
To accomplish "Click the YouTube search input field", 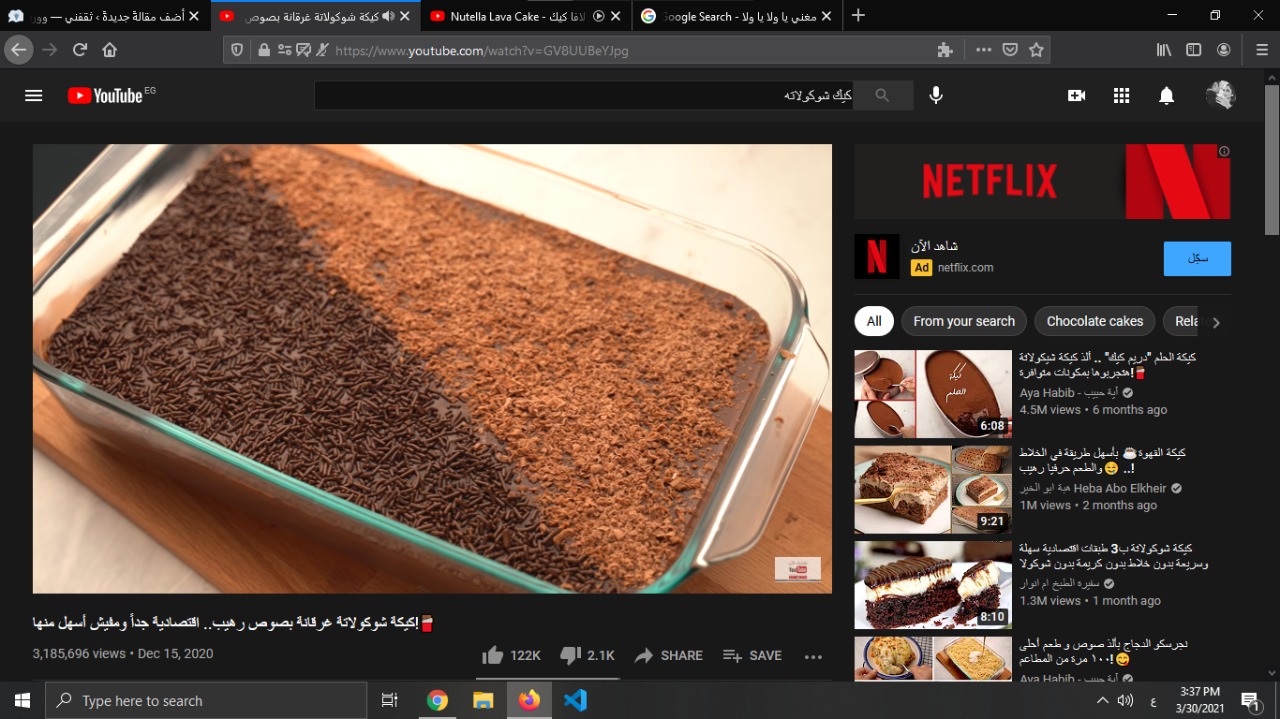I will coord(584,95).
